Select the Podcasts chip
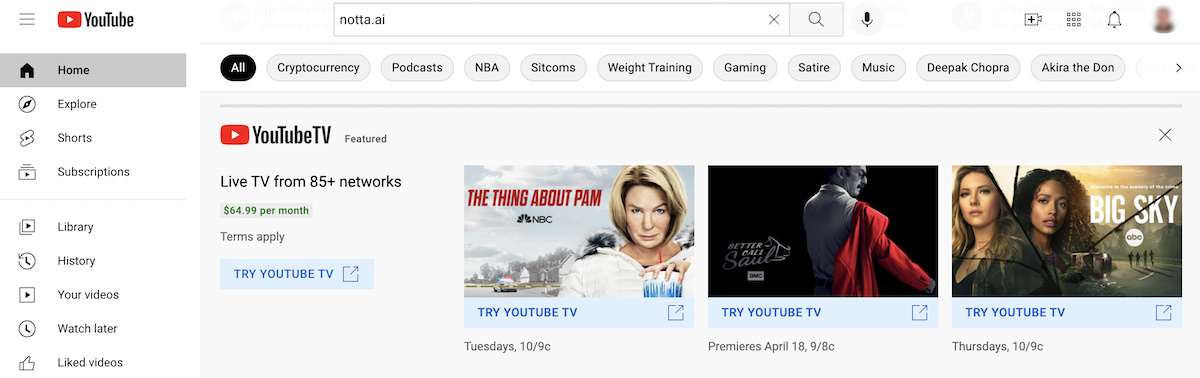This screenshot has height=378, width=1200. click(417, 68)
